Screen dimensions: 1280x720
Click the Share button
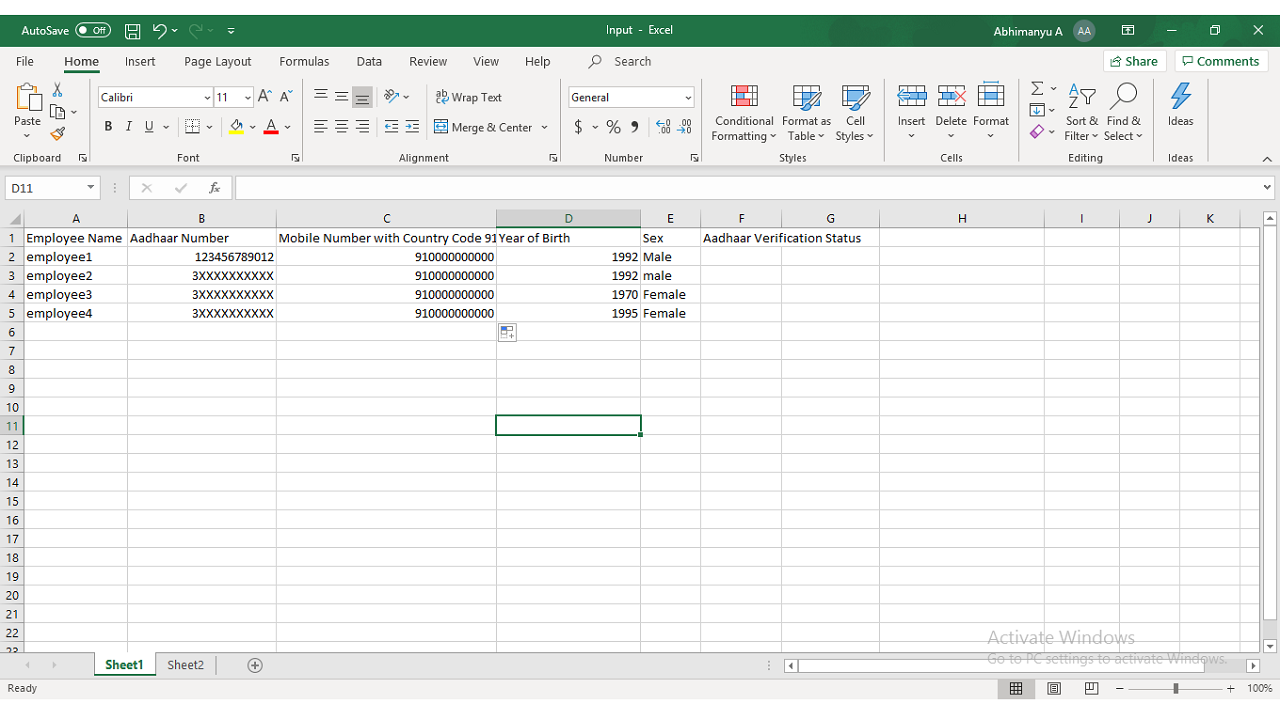click(x=1134, y=61)
